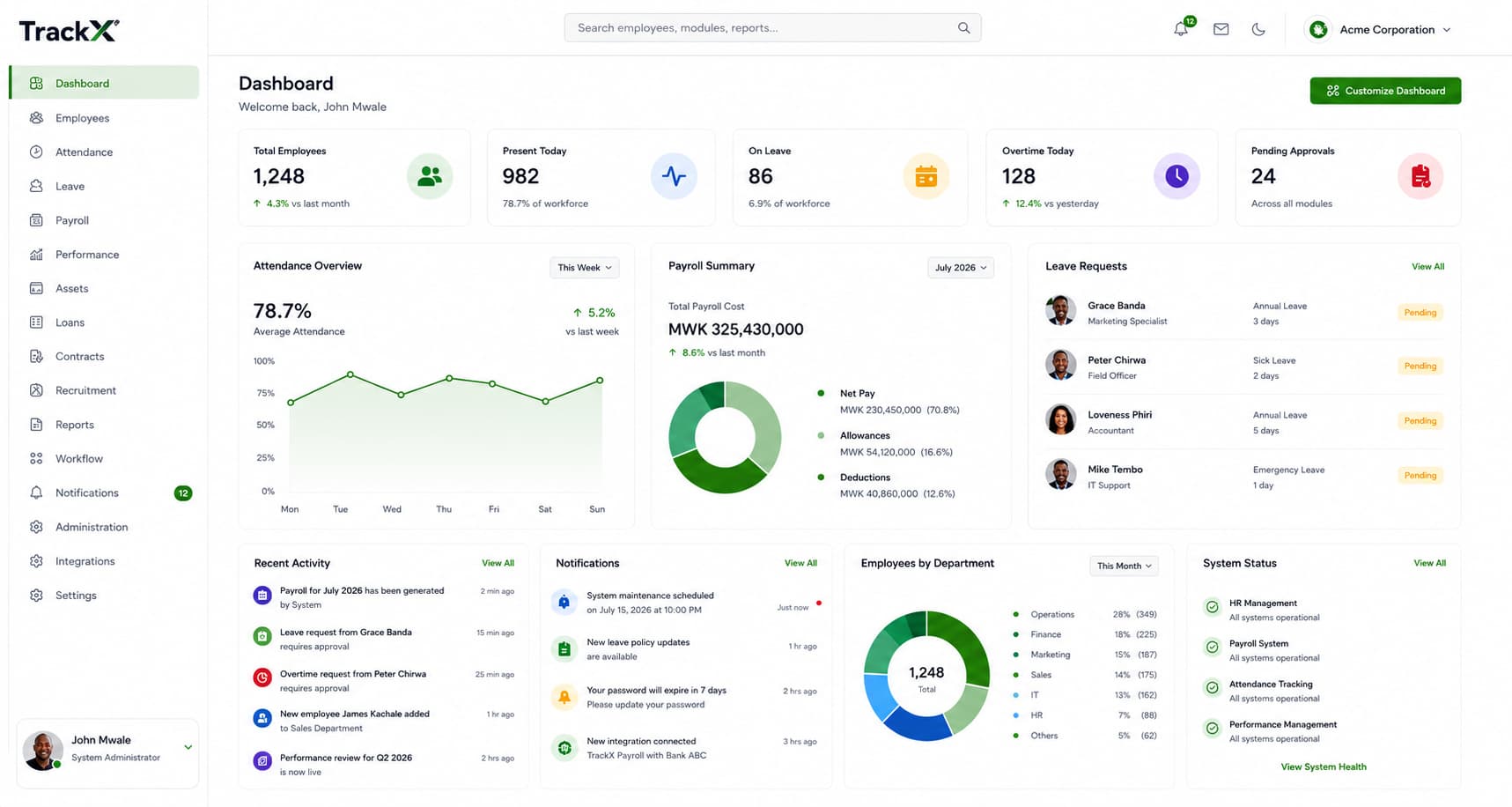1512x807 pixels.
Task: Go to Dashboard in sidebar
Action: point(104,83)
